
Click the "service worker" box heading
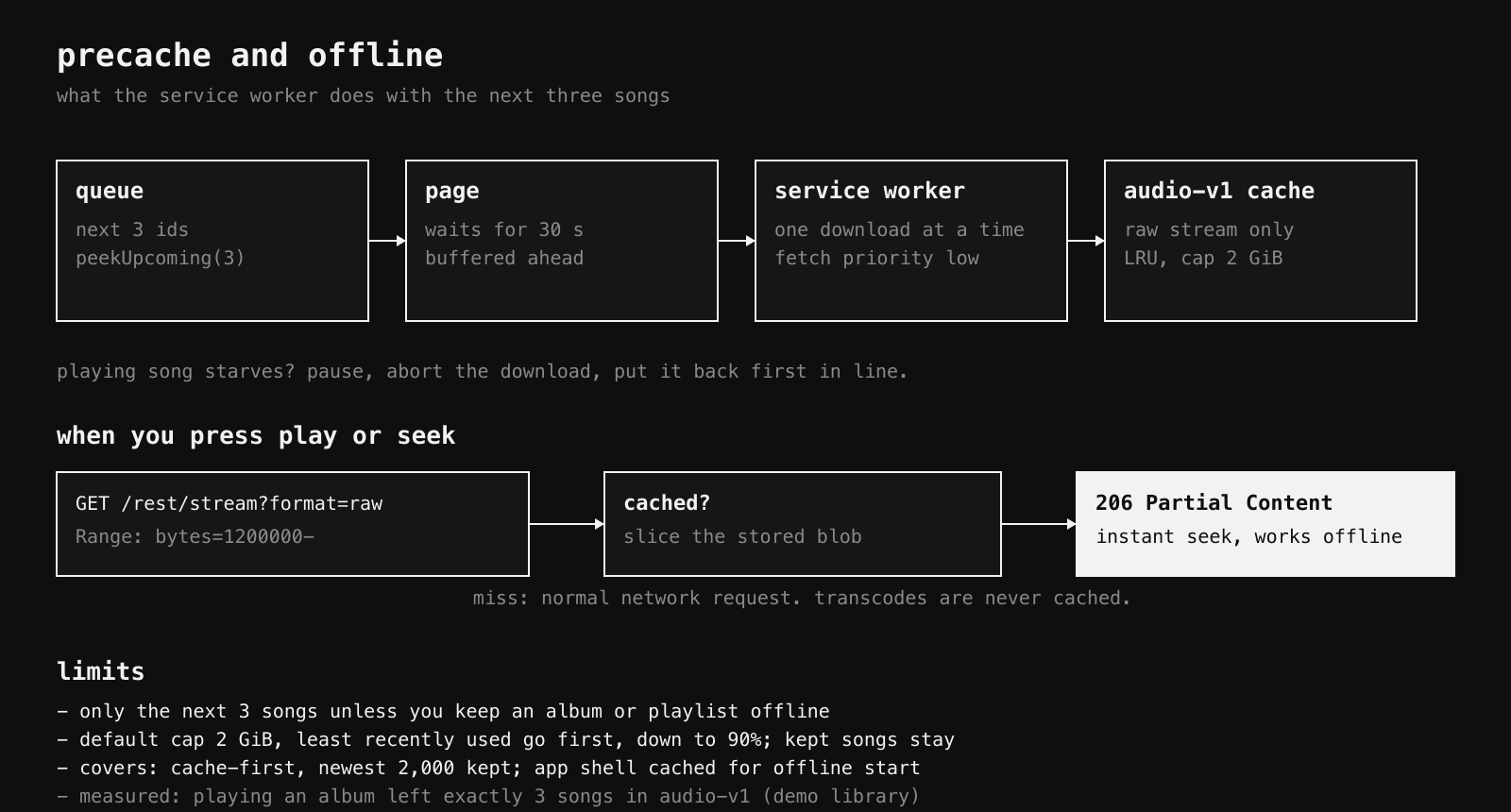(x=870, y=191)
